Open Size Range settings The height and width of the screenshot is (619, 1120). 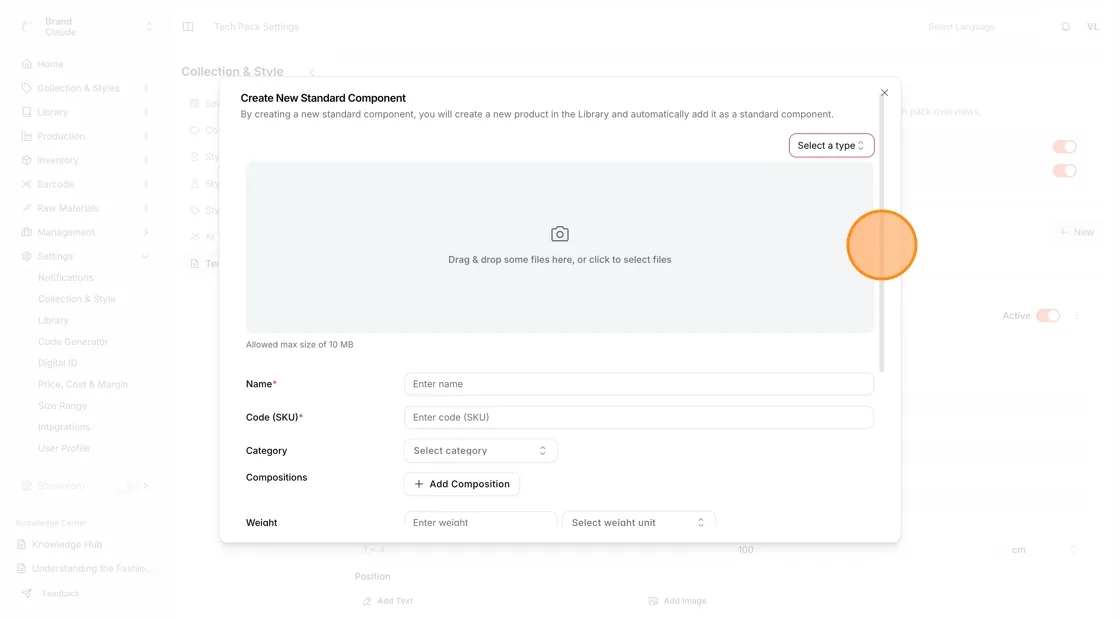pyautogui.click(x=62, y=406)
